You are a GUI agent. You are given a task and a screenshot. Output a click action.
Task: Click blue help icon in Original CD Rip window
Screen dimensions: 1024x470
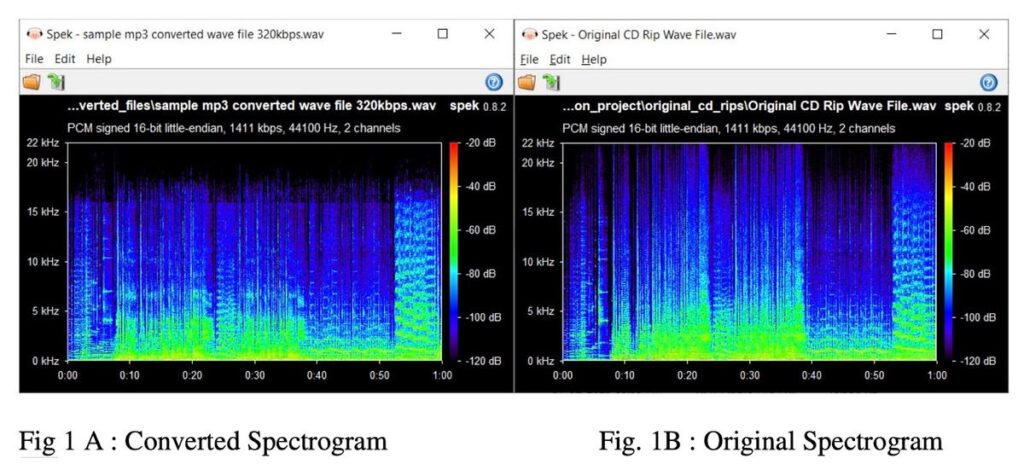point(988,82)
